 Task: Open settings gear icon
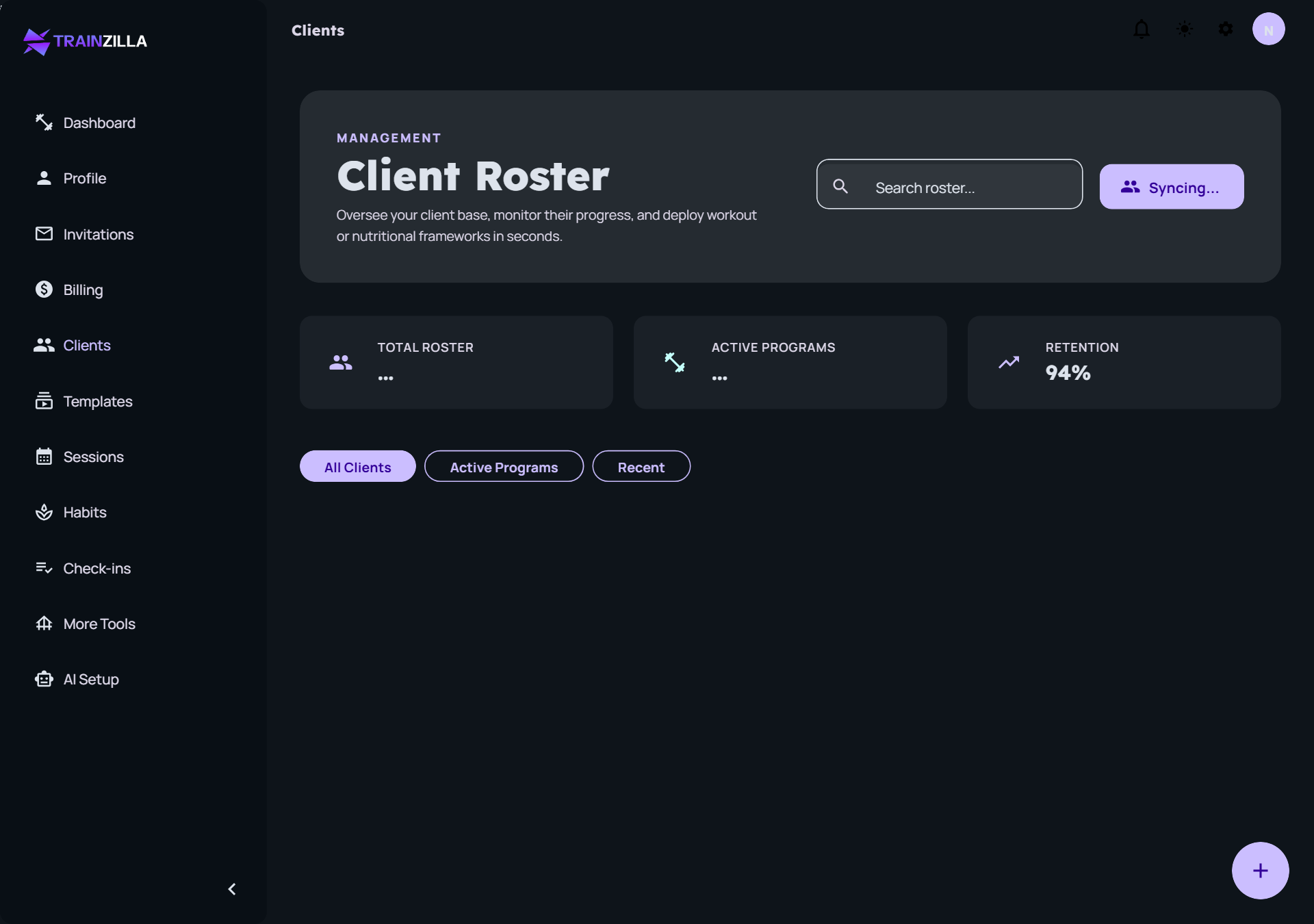[x=1226, y=29]
